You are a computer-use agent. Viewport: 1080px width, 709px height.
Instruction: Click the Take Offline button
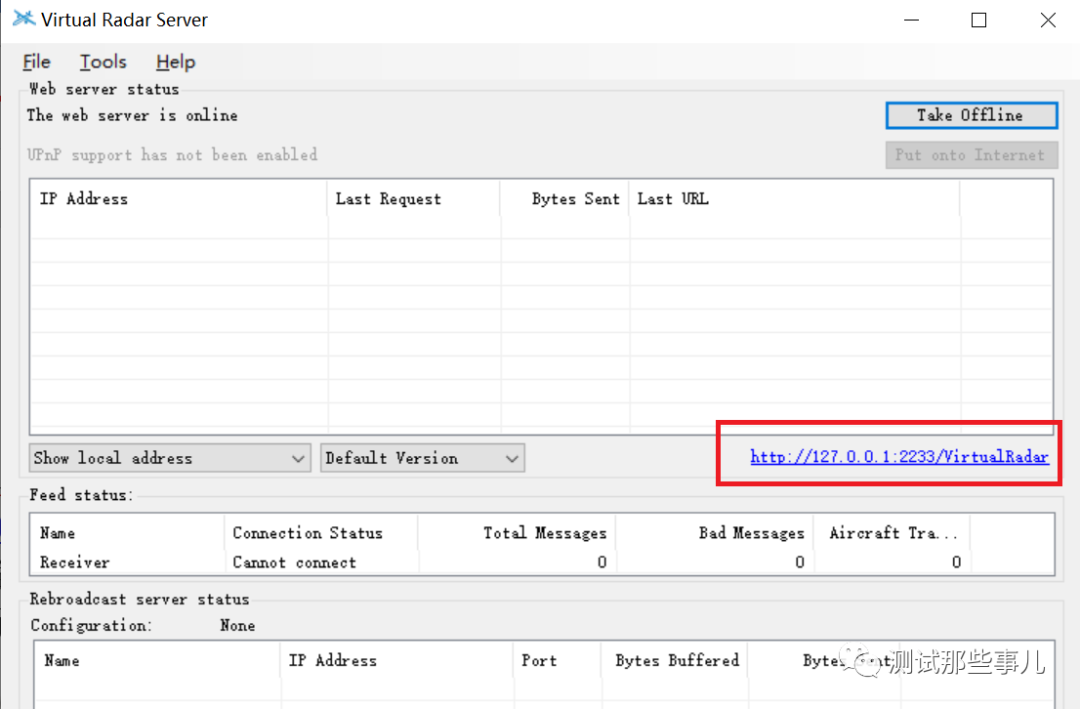click(971, 115)
